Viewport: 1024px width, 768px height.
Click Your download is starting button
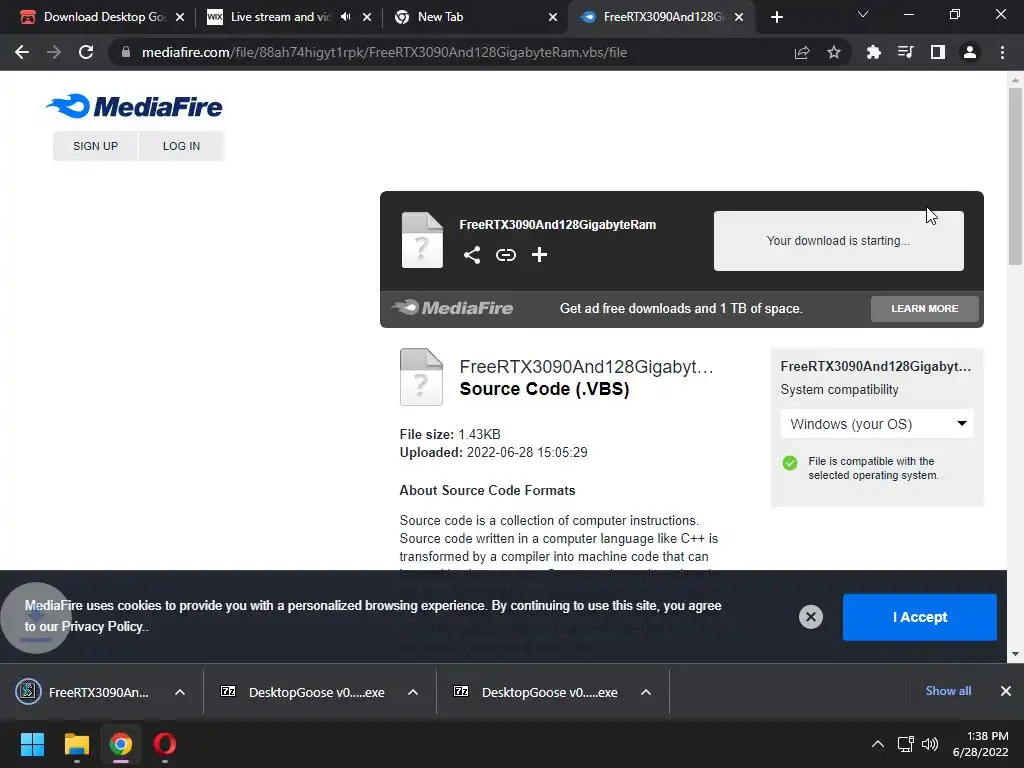pyautogui.click(x=839, y=240)
